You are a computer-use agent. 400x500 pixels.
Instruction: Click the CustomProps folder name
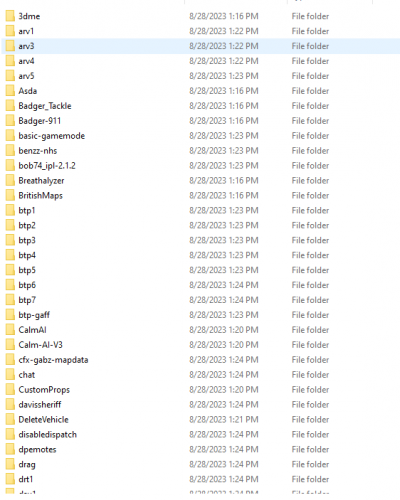[44, 390]
